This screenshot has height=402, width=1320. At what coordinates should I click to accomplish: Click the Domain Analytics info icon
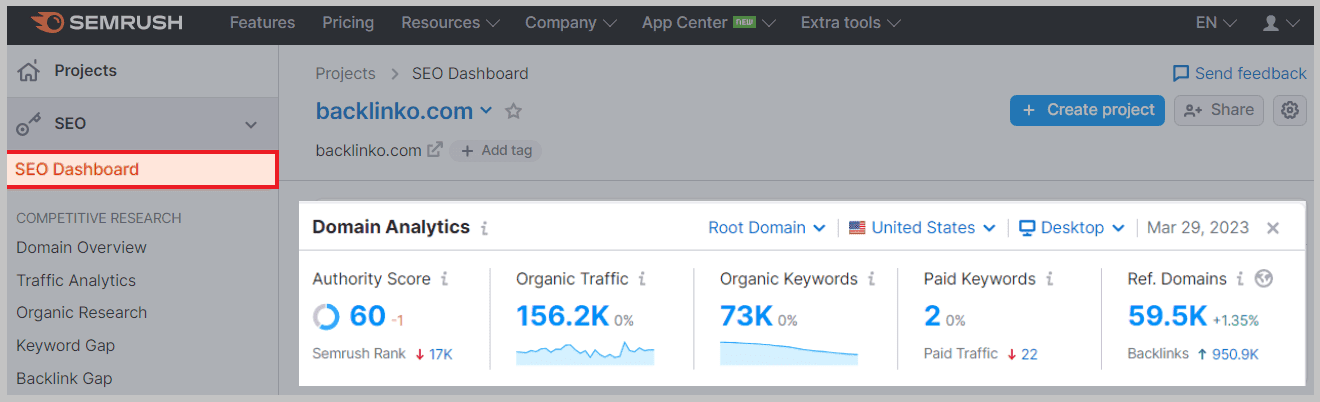(x=484, y=228)
